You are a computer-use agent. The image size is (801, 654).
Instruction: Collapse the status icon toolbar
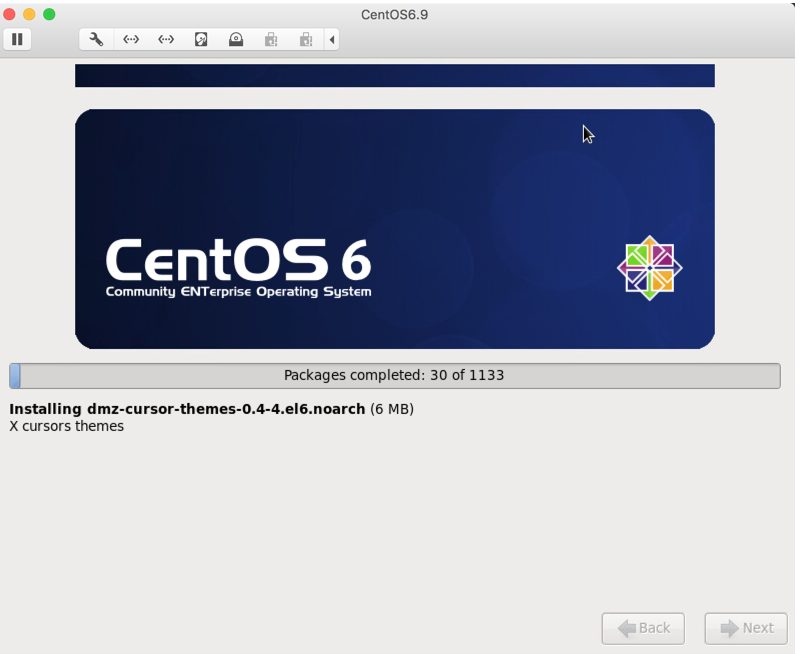[x=332, y=39]
